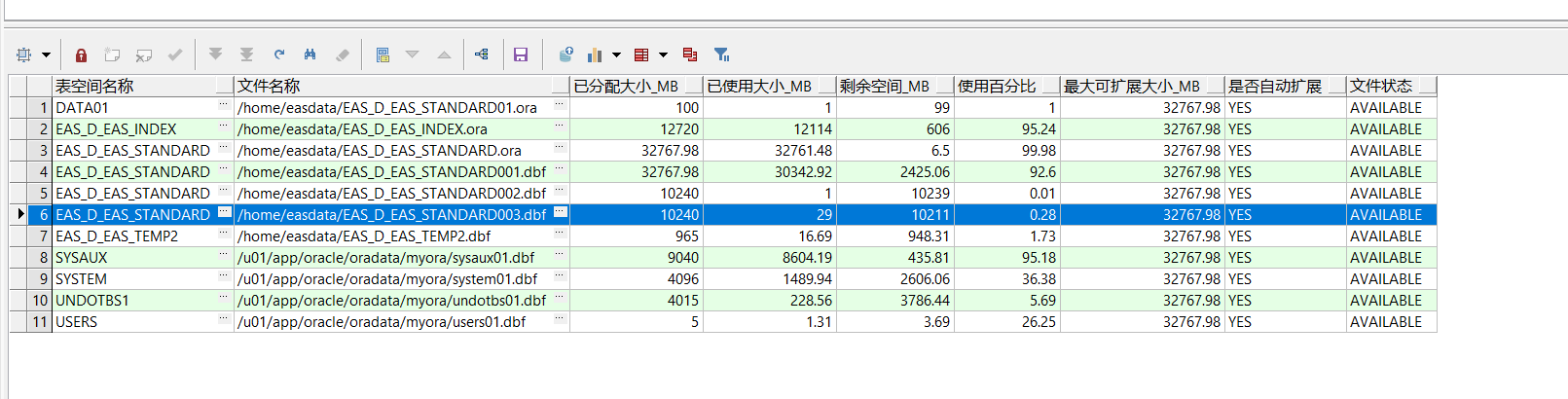The width and height of the screenshot is (1568, 399).
Task: Click sort button beside 文件名称 header
Action: coord(561,86)
